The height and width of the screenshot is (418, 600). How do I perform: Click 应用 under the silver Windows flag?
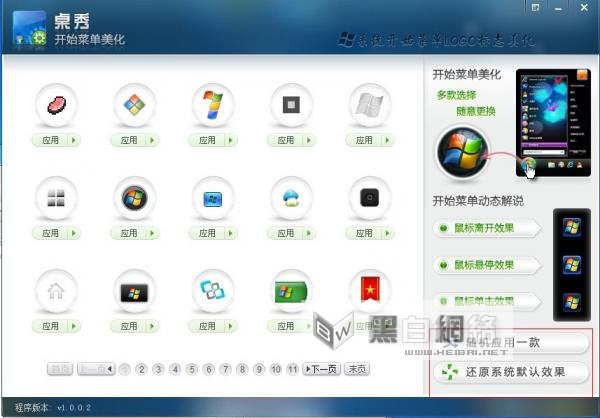364,140
